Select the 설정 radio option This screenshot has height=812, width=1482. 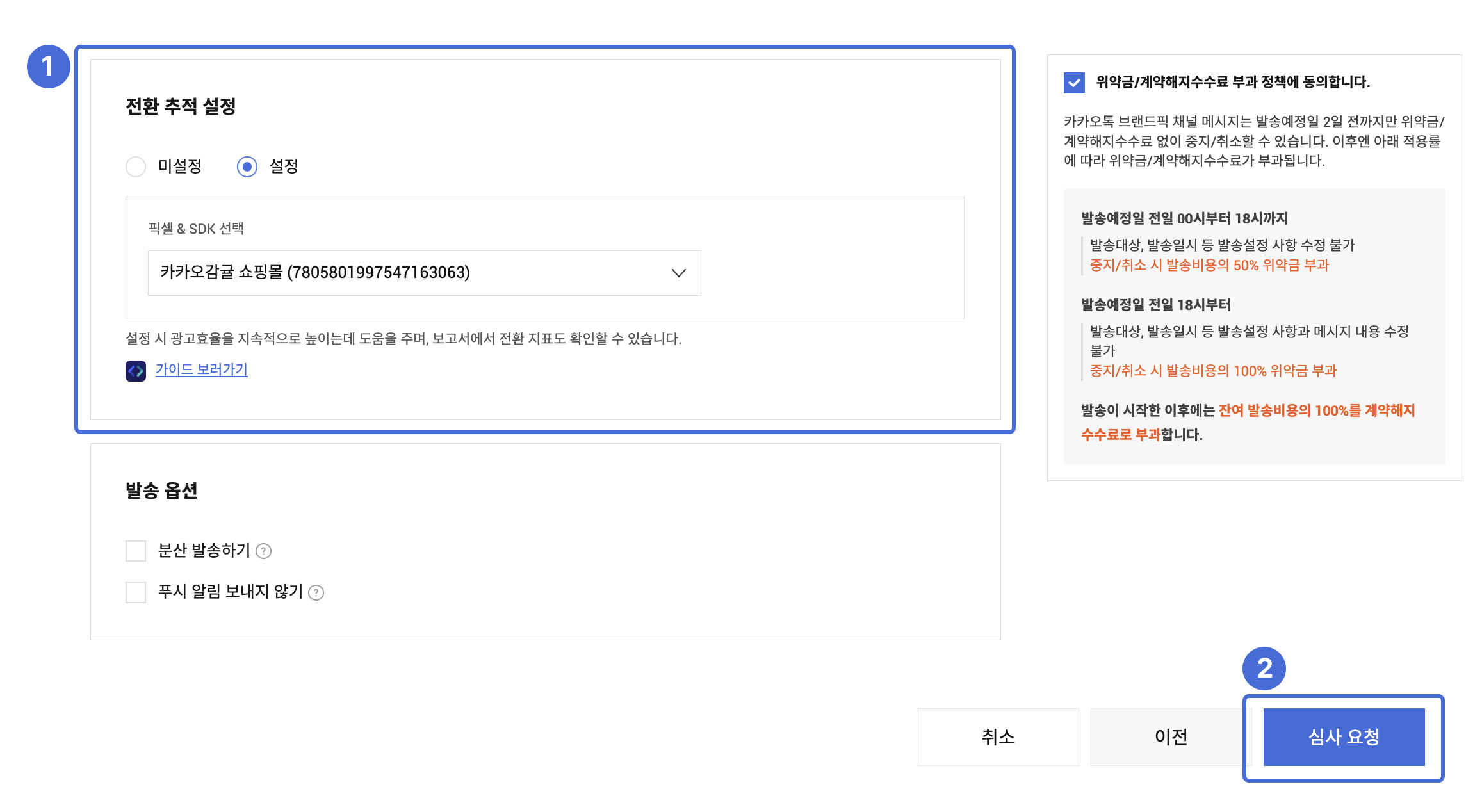point(247,167)
